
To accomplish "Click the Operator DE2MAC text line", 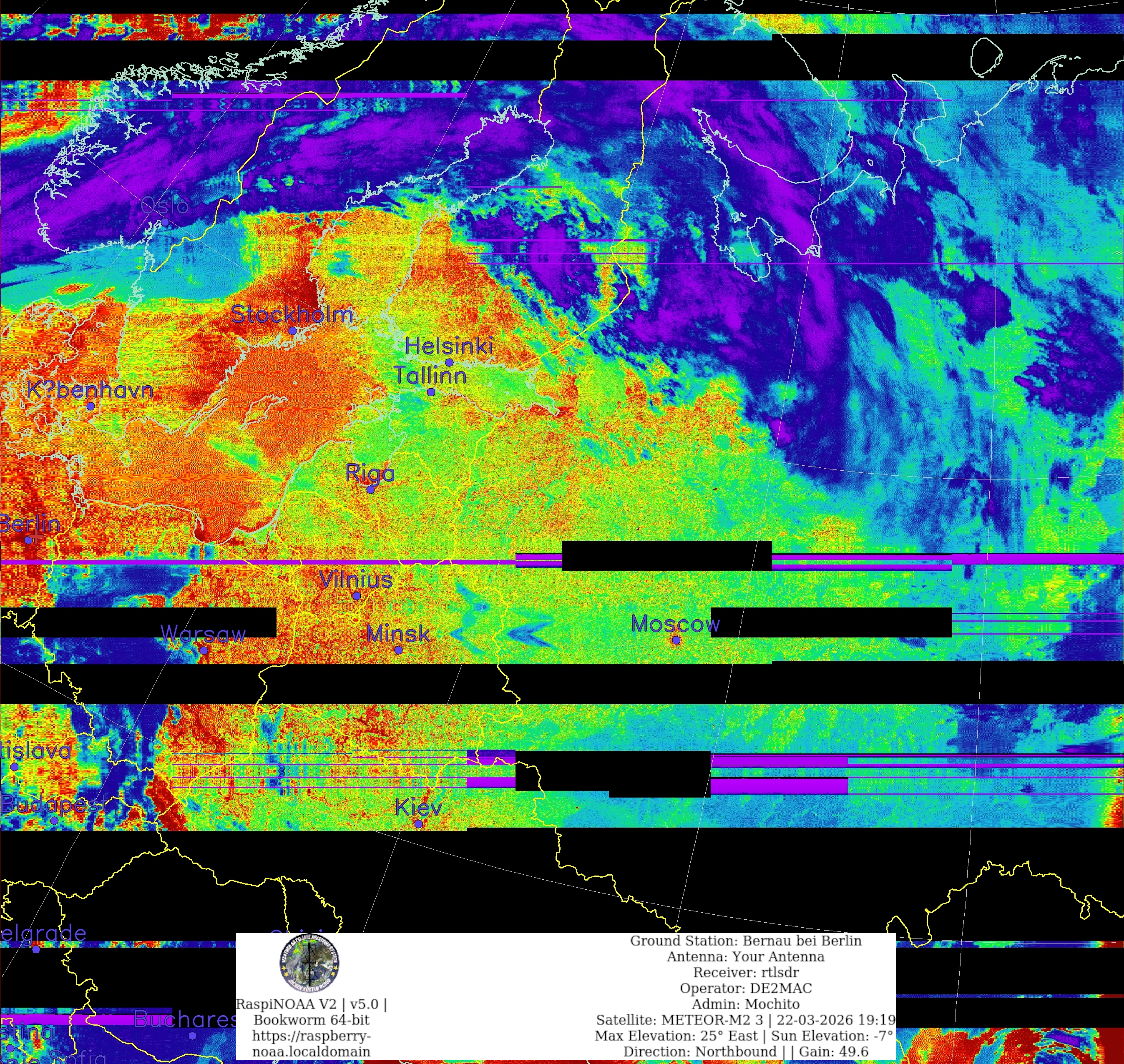I will 746,988.
